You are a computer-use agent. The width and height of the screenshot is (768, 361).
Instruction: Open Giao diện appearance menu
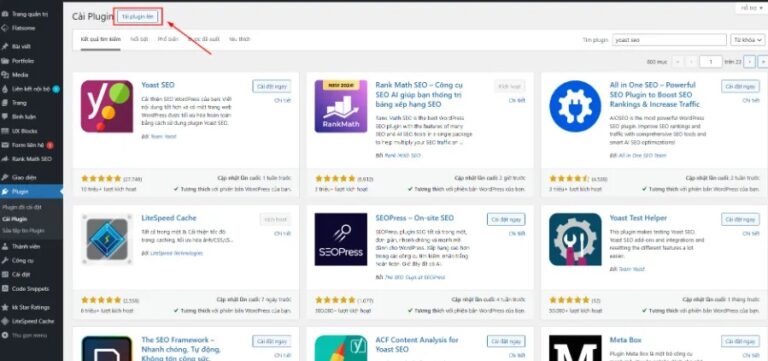tap(24, 177)
